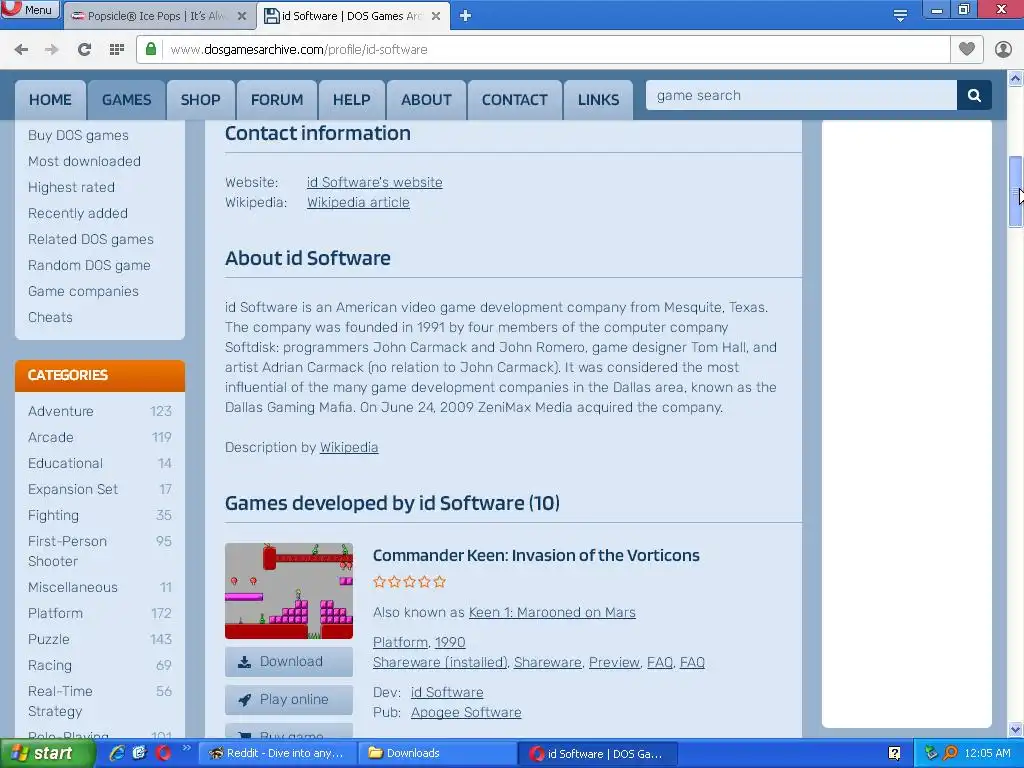Open the Wikipedia article link
Viewport: 1024px width, 768px height.
point(359,202)
